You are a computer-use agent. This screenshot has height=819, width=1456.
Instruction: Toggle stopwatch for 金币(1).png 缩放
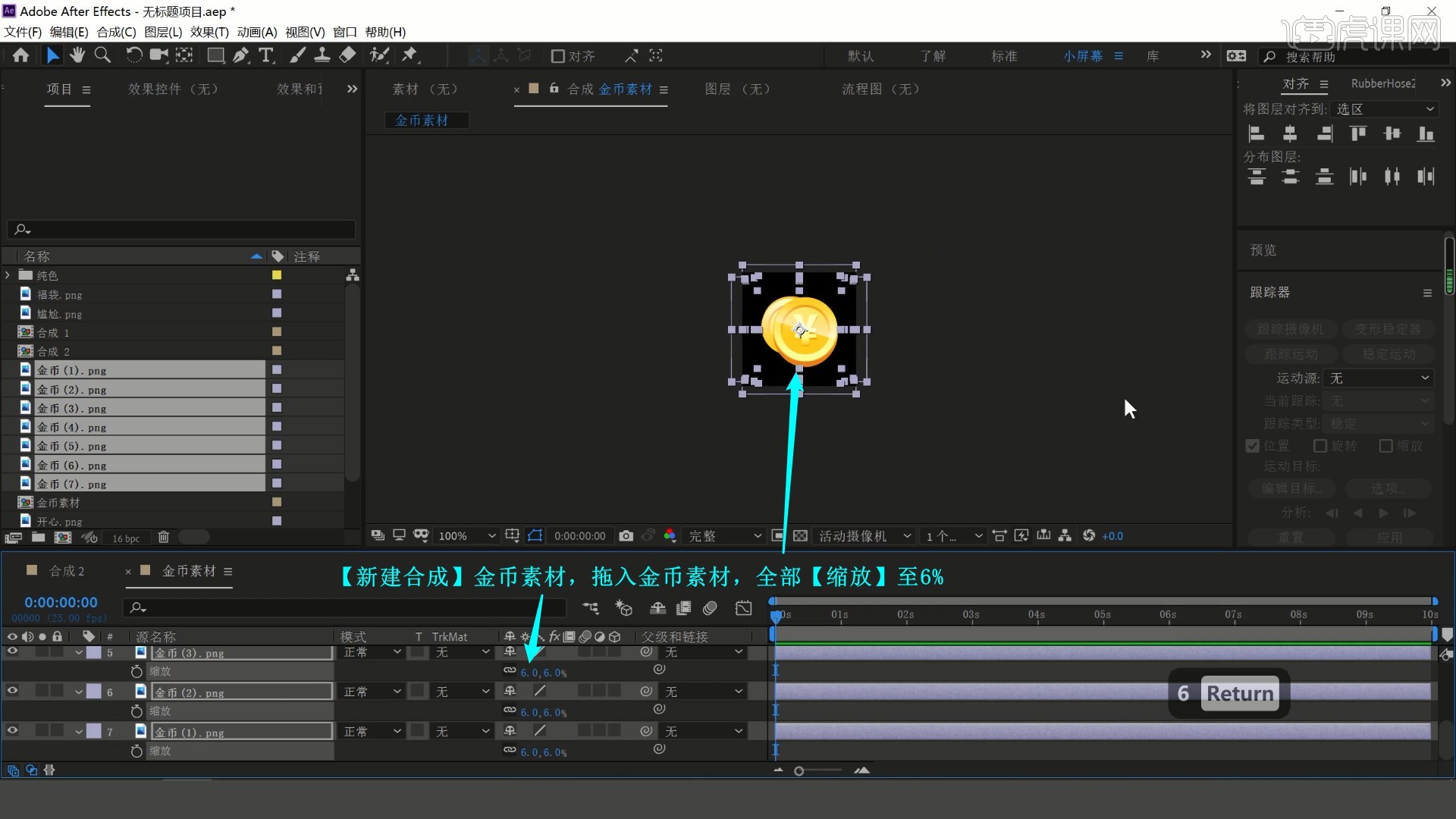pyautogui.click(x=136, y=752)
